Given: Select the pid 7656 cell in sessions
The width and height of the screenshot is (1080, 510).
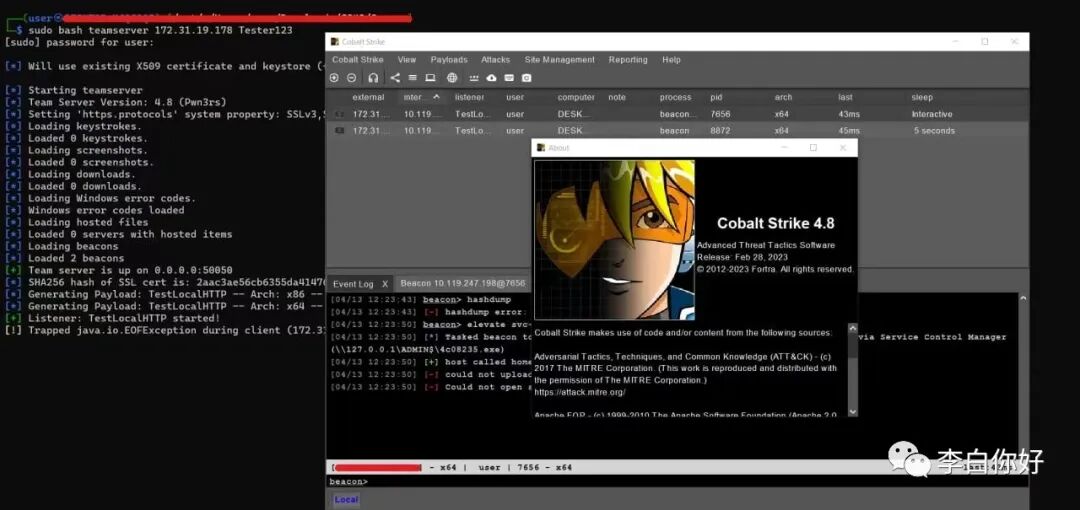Looking at the screenshot, I should tap(720, 114).
